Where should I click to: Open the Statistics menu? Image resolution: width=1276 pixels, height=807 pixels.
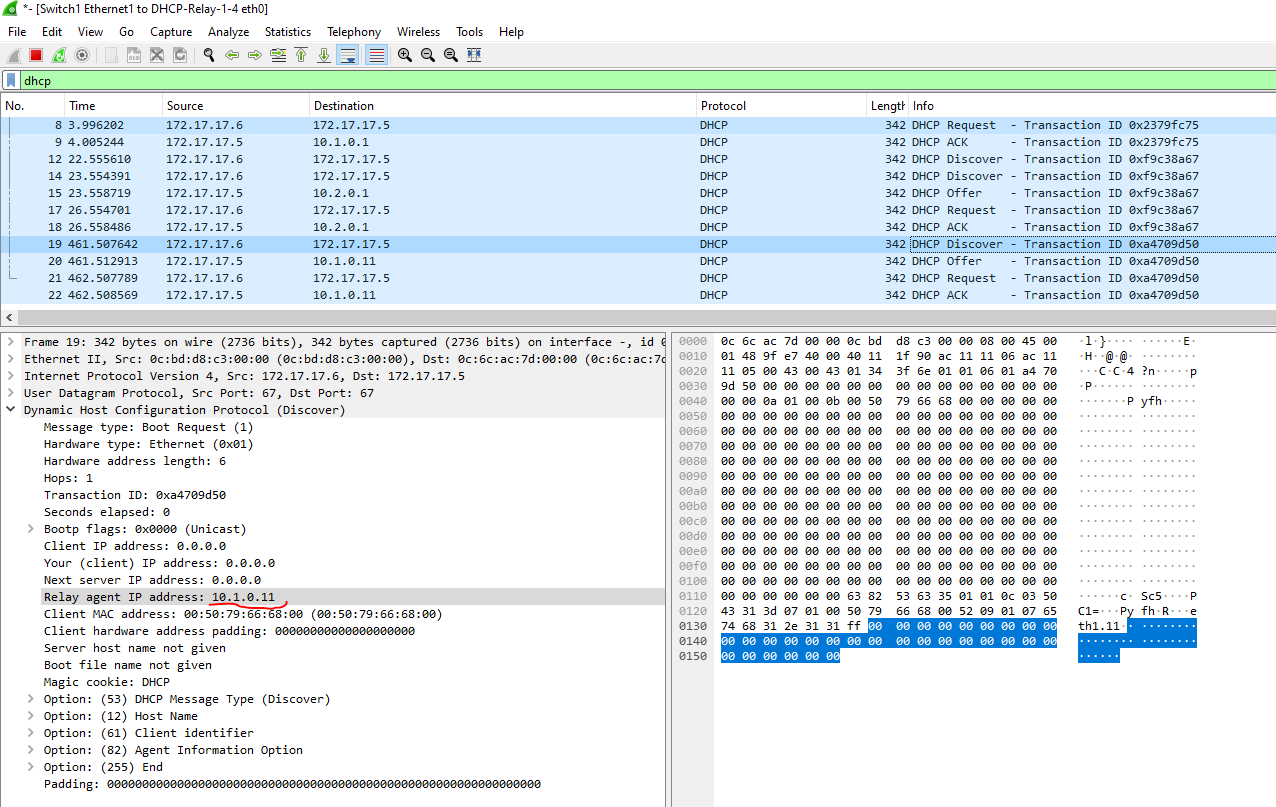coord(287,32)
